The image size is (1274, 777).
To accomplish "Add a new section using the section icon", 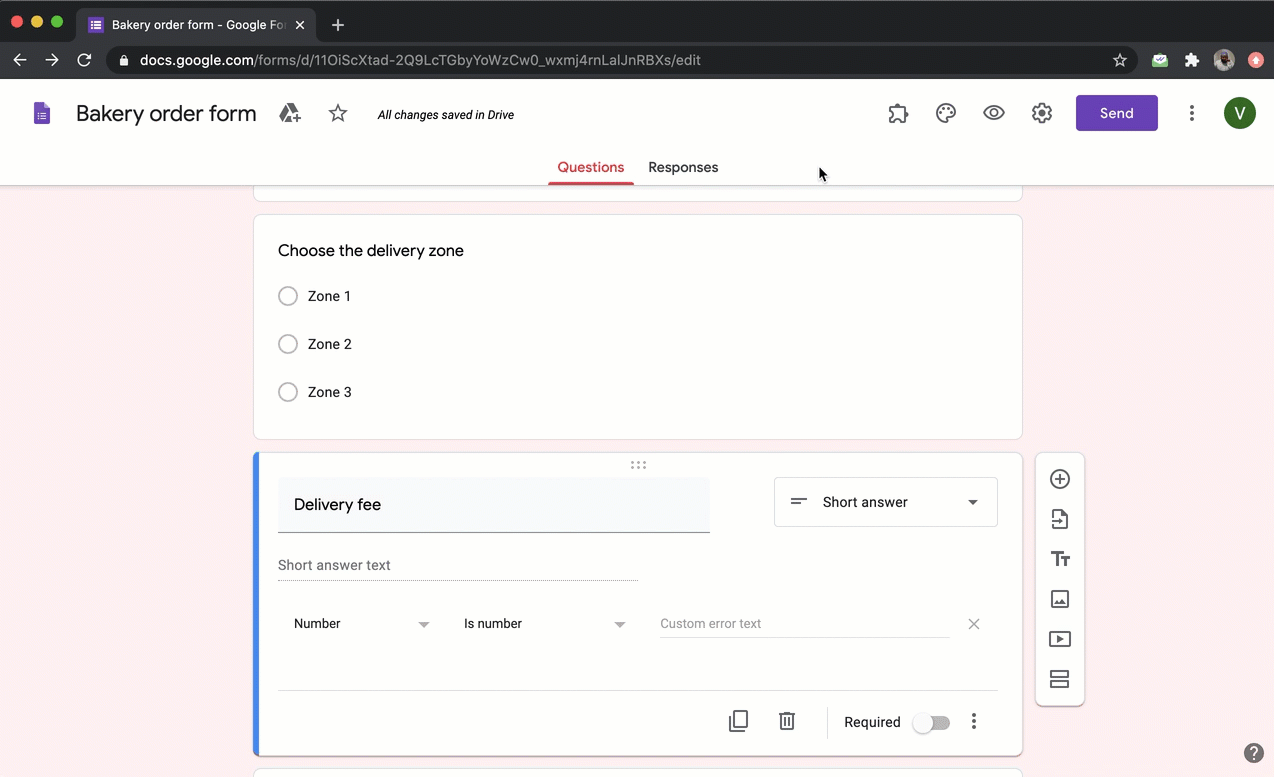I will click(x=1059, y=679).
